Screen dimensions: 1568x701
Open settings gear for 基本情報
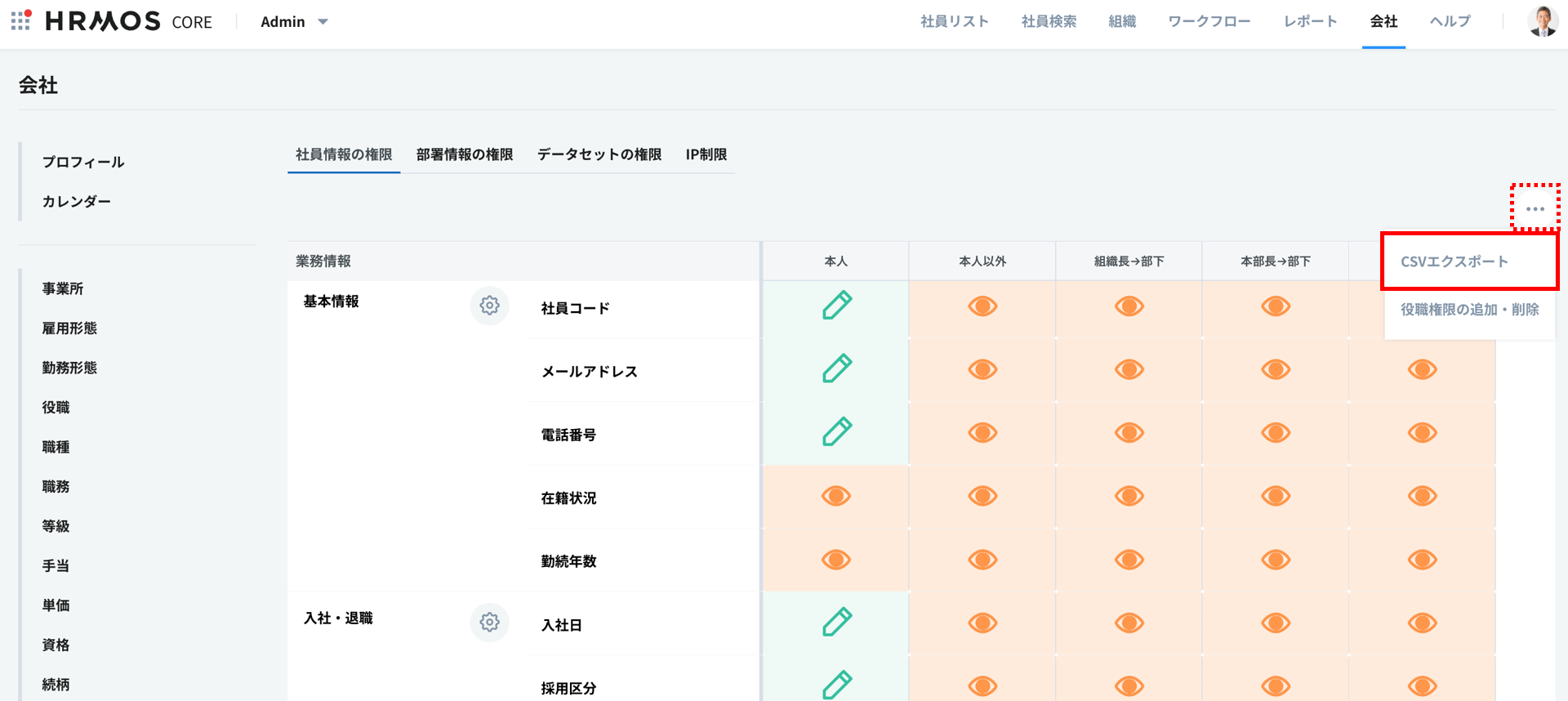489,306
